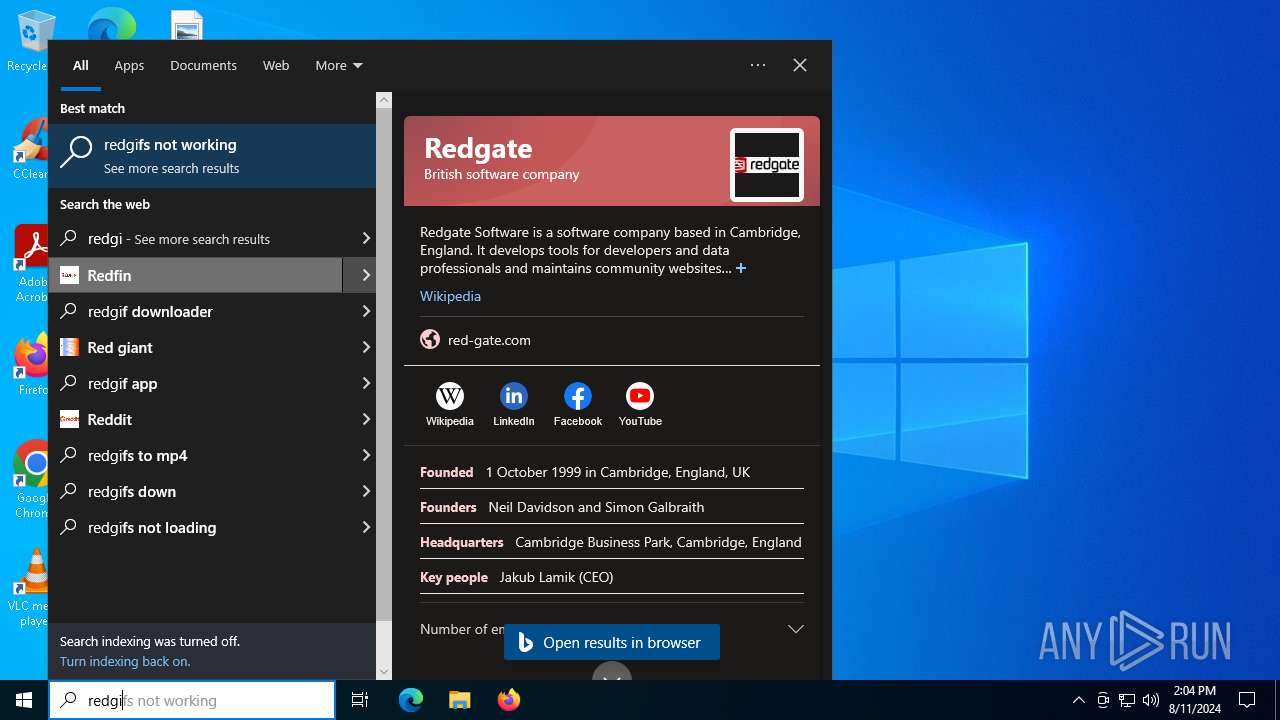
Task: Open Task View on the taskbar
Action: (x=360, y=700)
